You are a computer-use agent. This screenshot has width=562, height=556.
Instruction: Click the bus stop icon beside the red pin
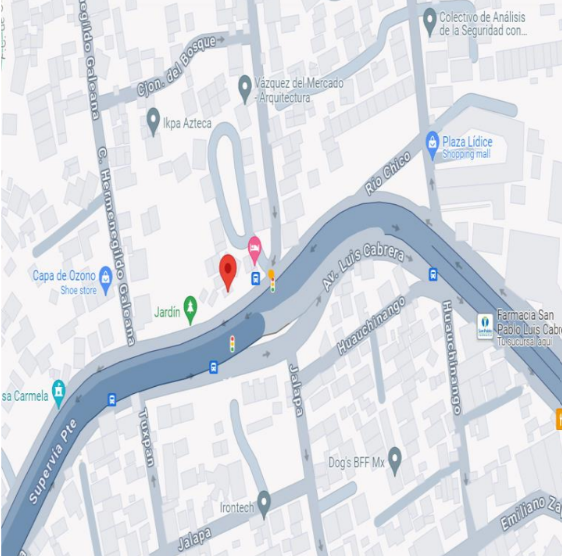tap(255, 278)
